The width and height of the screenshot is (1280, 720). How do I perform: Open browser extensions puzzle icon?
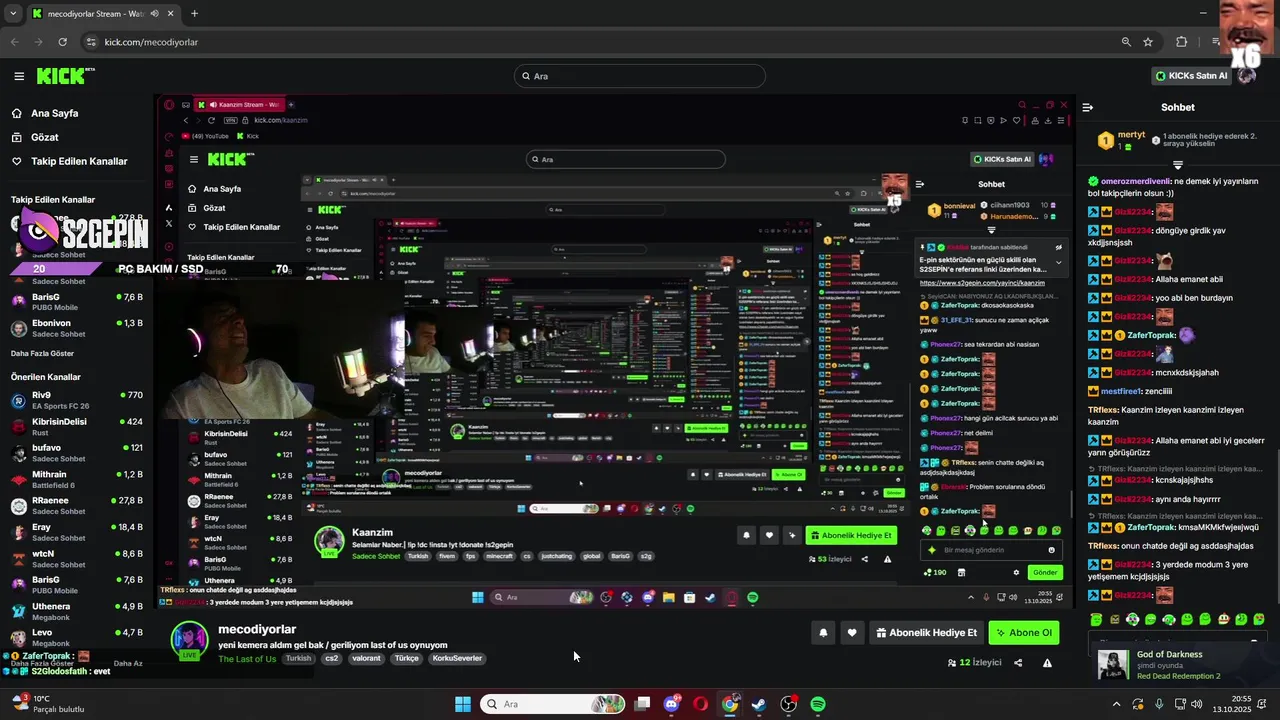click(x=1182, y=42)
